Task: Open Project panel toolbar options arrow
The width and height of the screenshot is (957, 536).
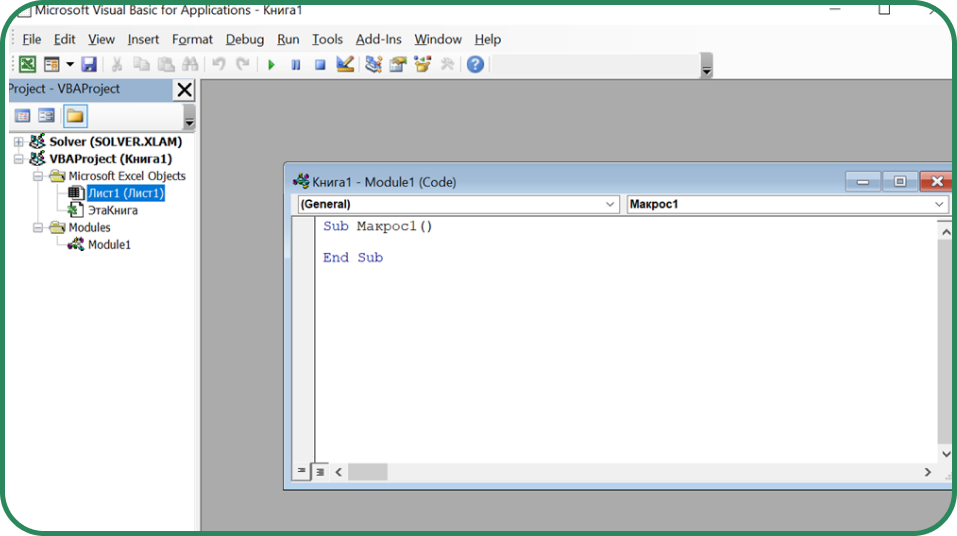Action: 189,117
